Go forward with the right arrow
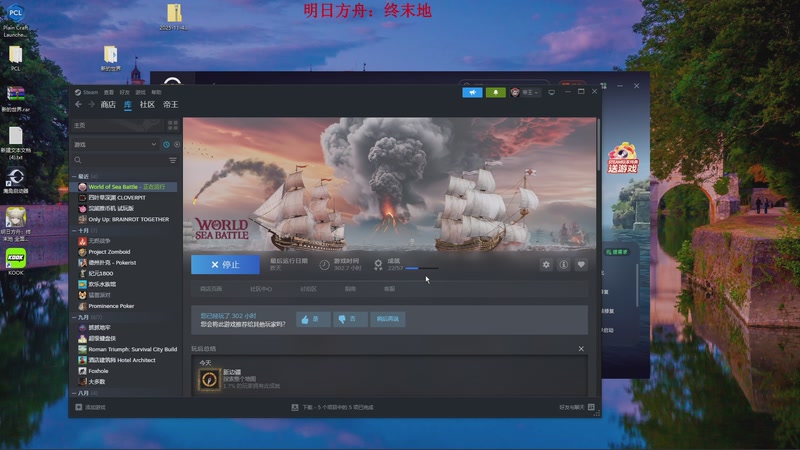 coord(91,104)
